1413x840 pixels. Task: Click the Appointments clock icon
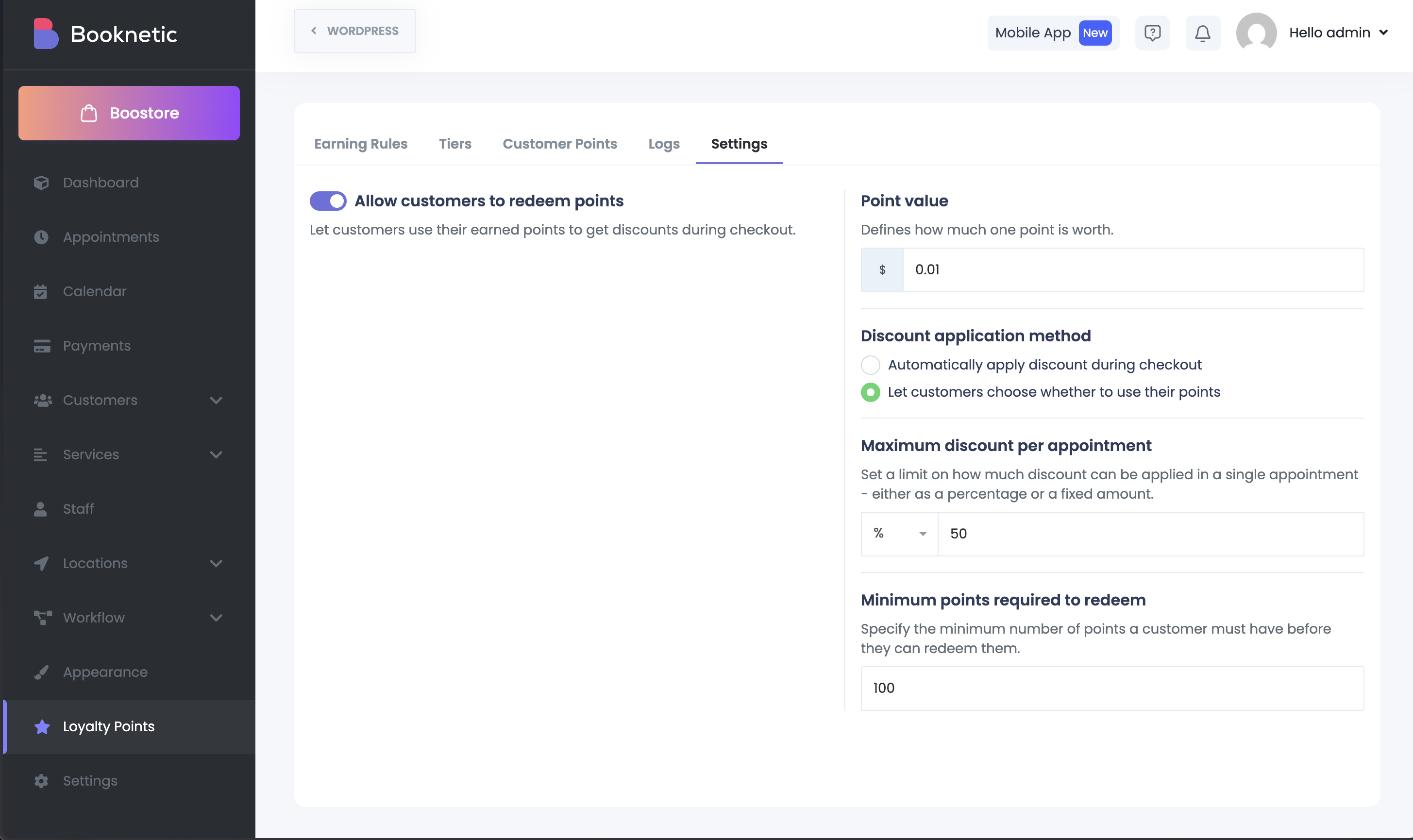click(41, 237)
